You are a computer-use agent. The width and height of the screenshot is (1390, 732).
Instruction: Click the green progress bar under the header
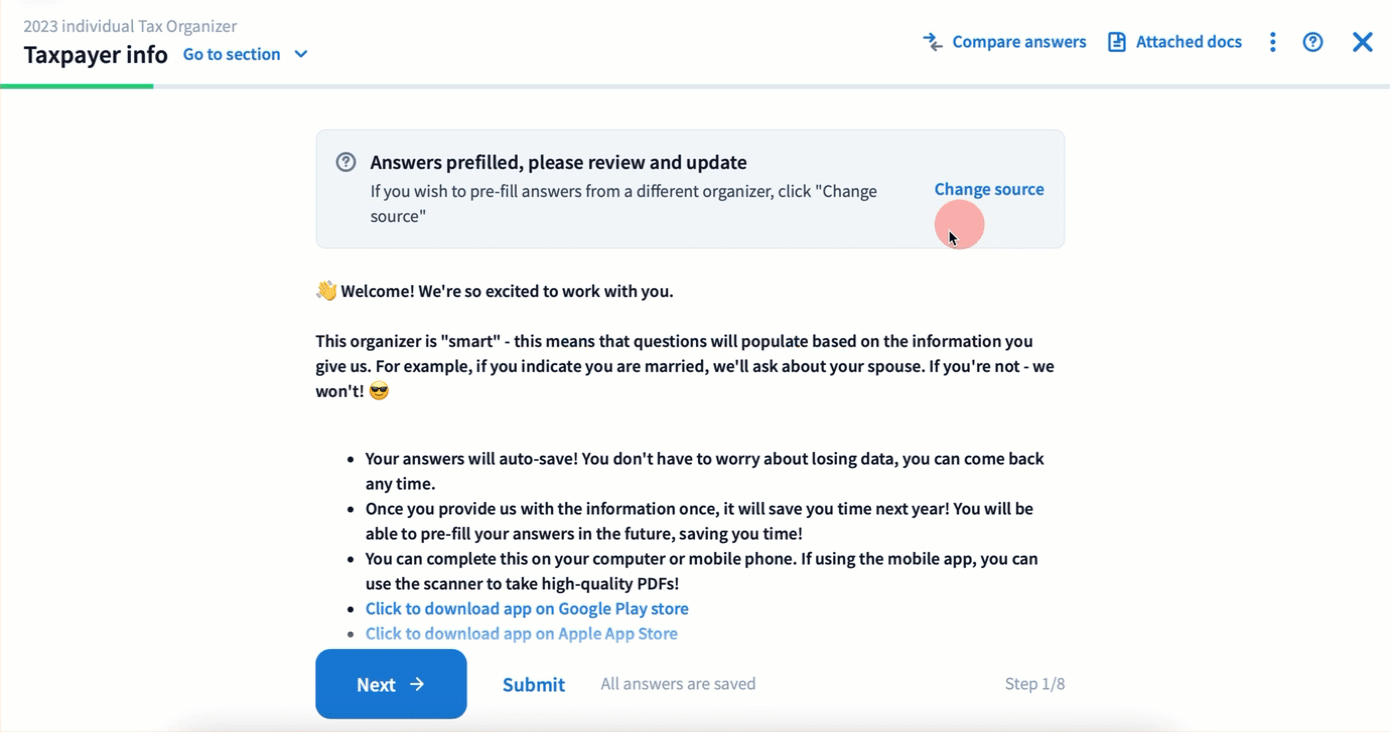pos(77,86)
